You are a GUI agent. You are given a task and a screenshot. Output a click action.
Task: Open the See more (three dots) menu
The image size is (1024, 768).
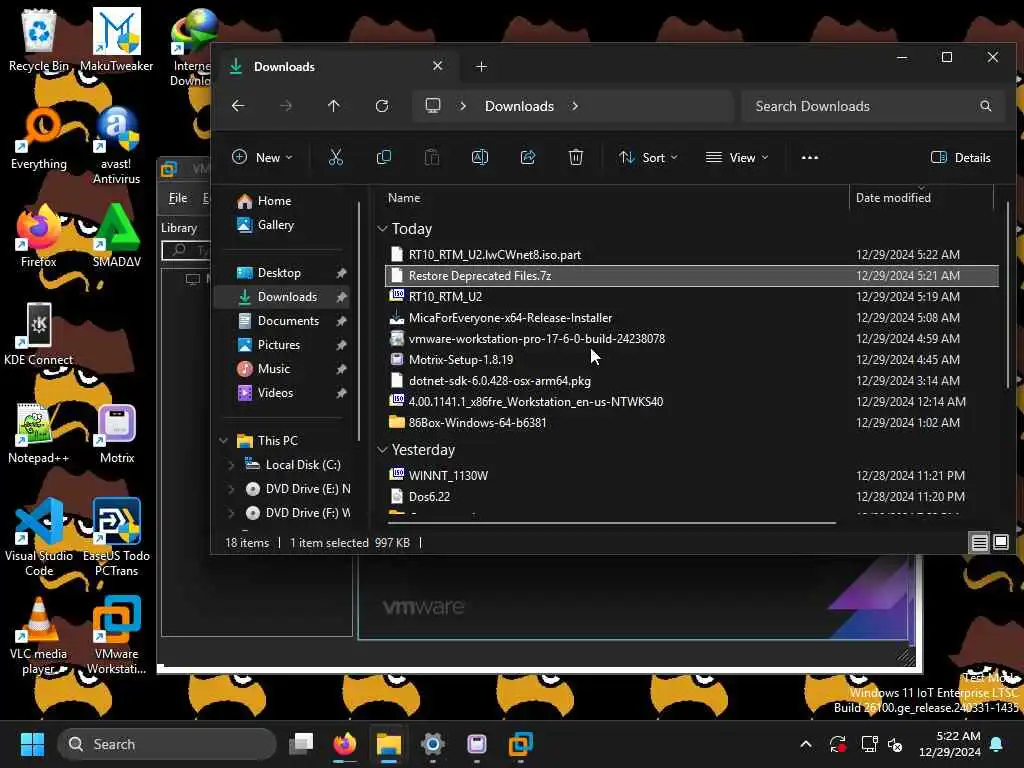click(x=810, y=157)
